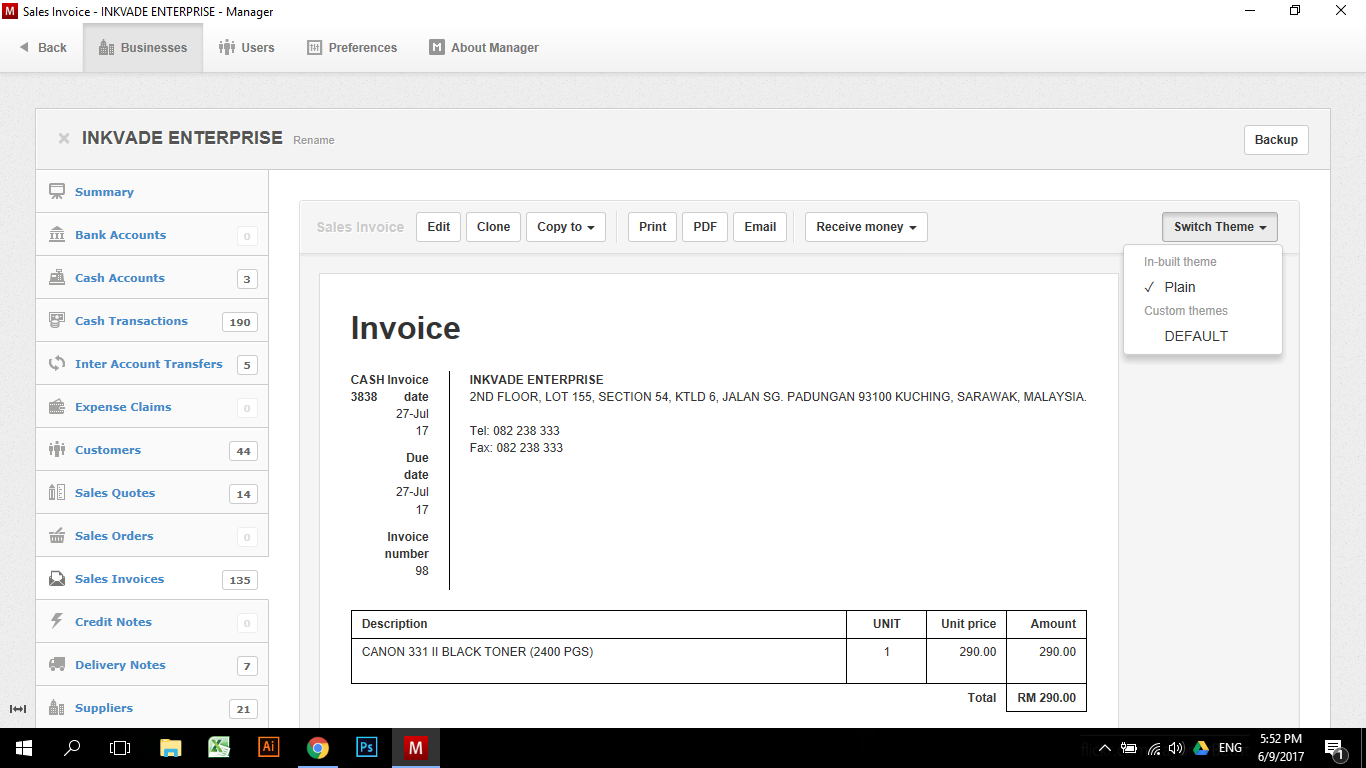The height and width of the screenshot is (768, 1366).
Task: Click the Delivery Notes truck icon
Action: point(57,665)
